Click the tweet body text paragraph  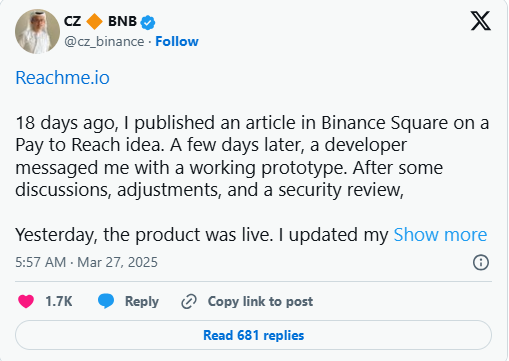pos(252,156)
